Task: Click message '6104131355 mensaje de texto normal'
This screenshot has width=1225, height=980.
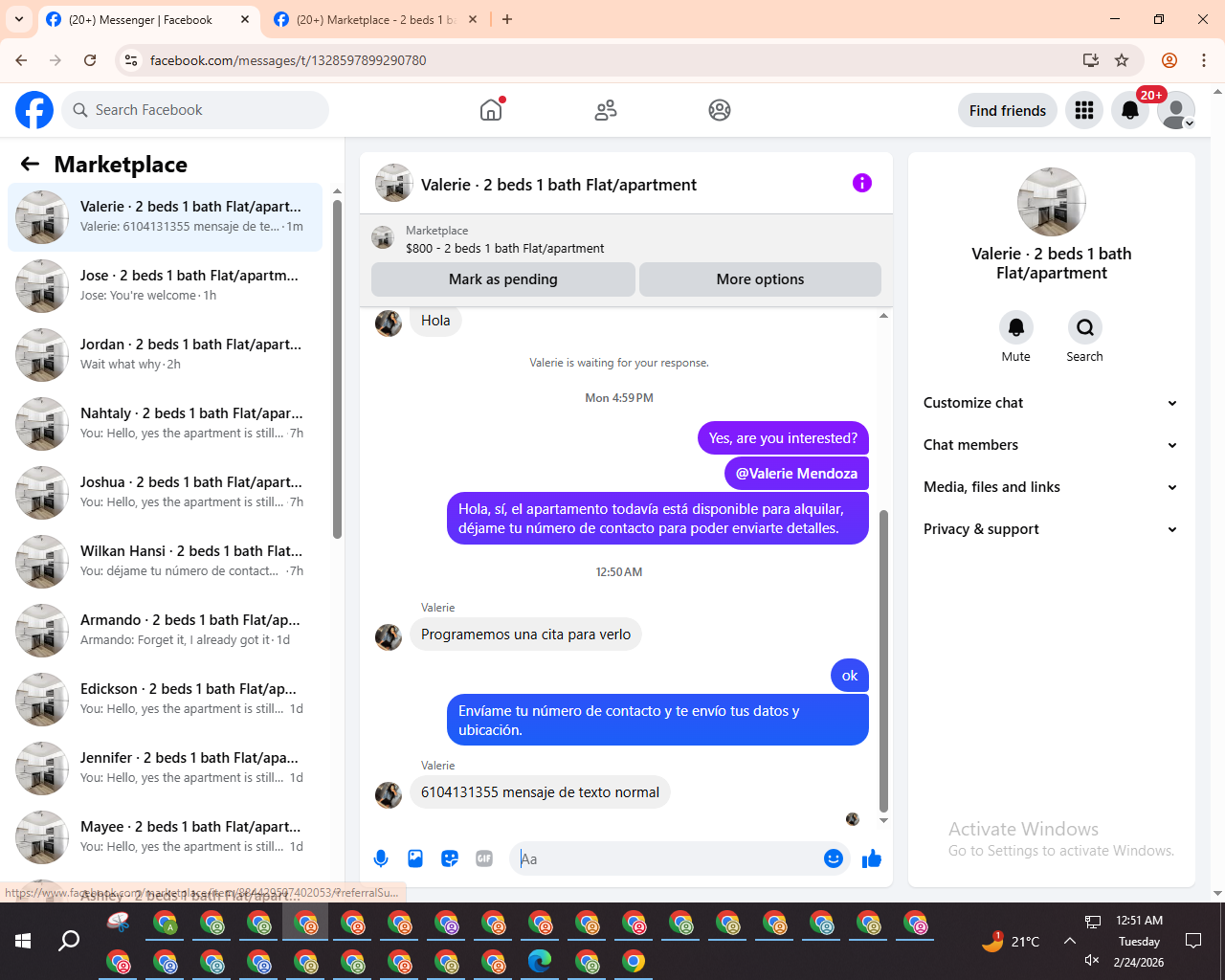Action: [x=540, y=792]
